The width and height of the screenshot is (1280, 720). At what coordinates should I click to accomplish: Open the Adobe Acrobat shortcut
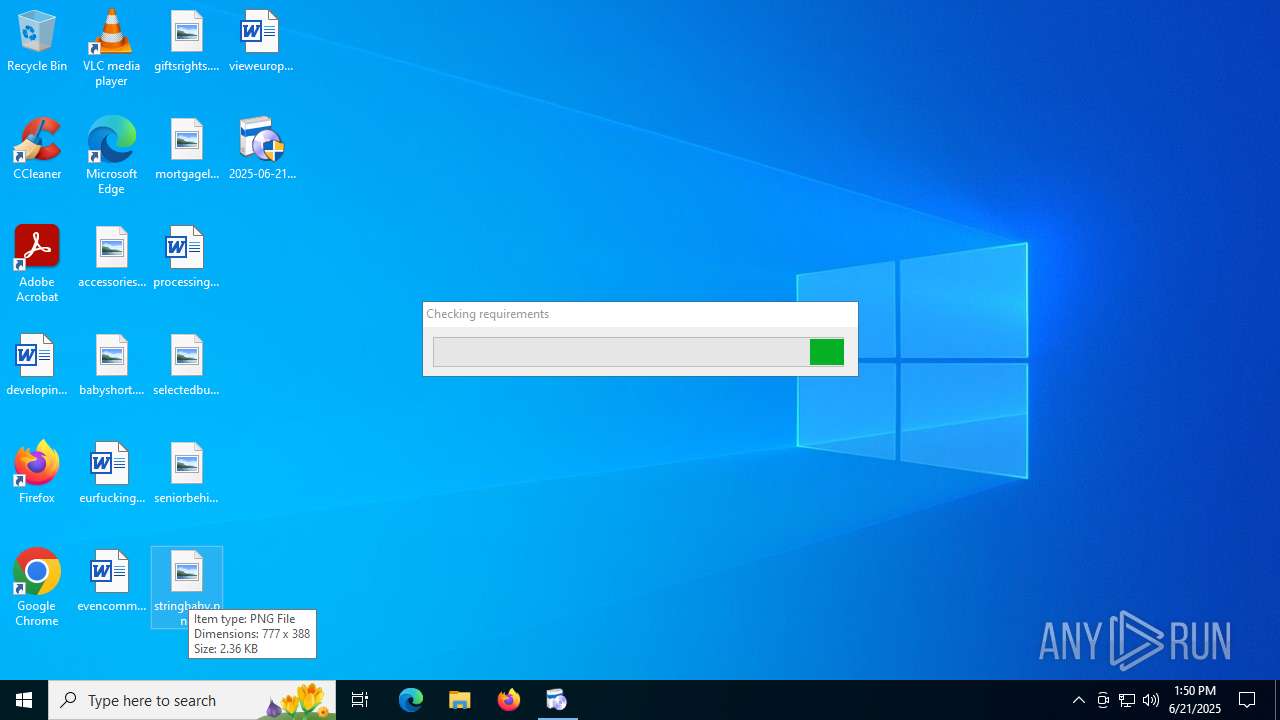point(37,264)
